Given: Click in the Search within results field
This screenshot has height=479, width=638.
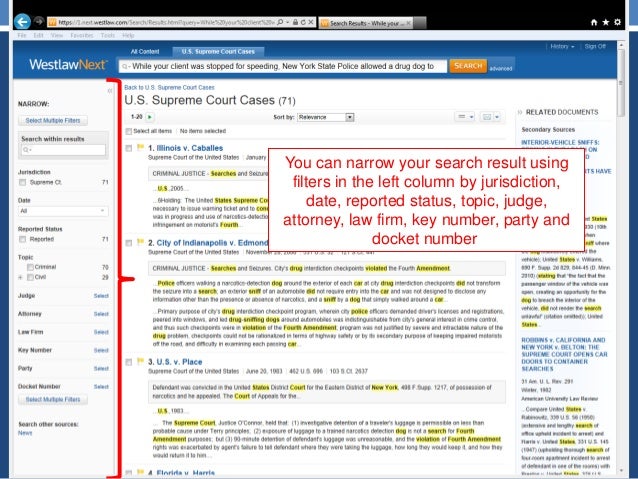Looking at the screenshot, I should point(63,150).
